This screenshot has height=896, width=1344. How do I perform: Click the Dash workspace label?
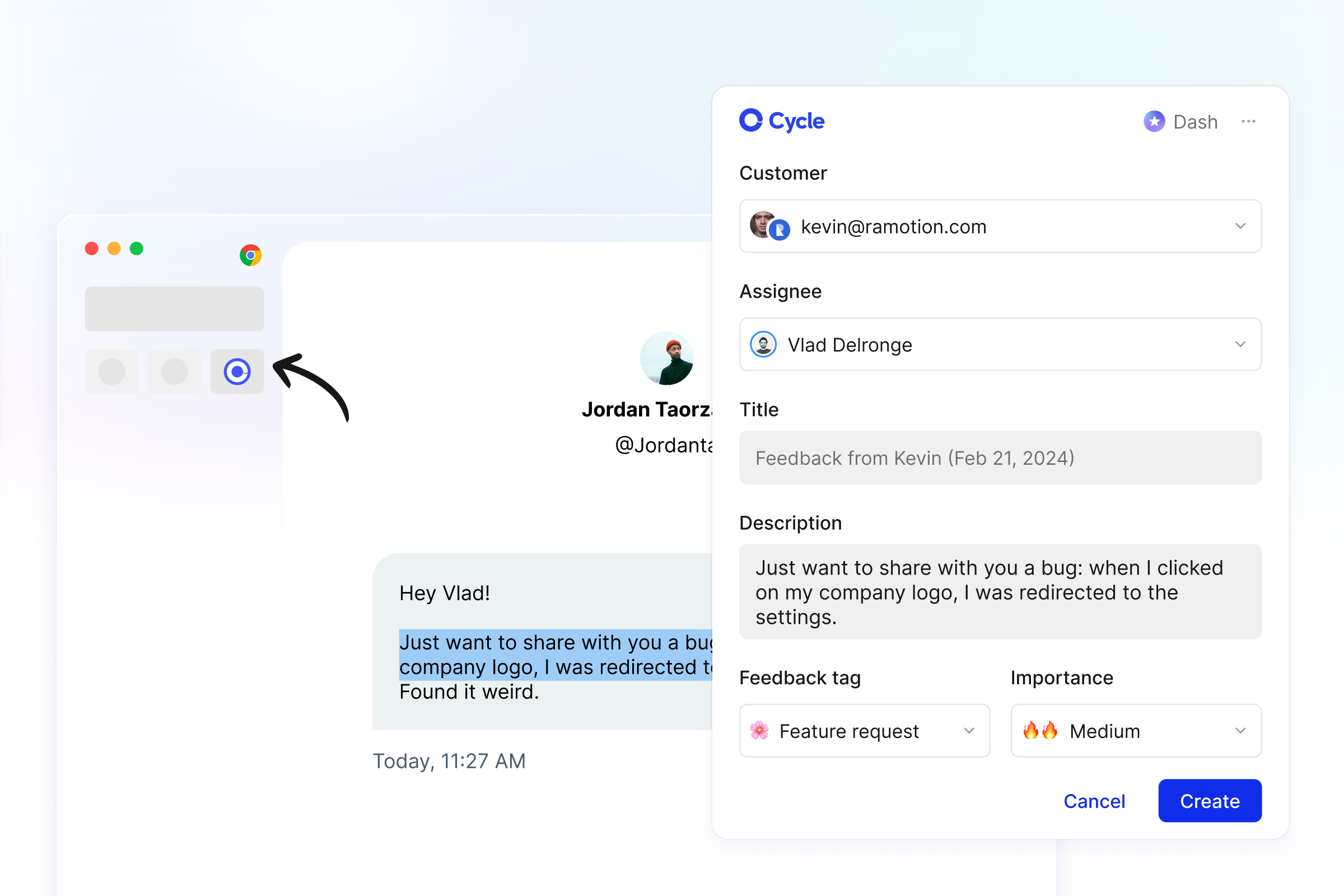click(x=1196, y=122)
